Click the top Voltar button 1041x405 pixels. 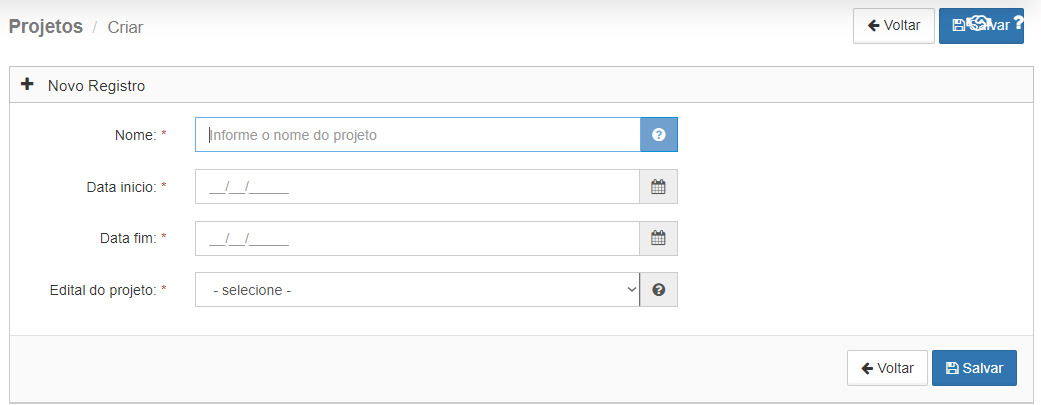pos(894,26)
